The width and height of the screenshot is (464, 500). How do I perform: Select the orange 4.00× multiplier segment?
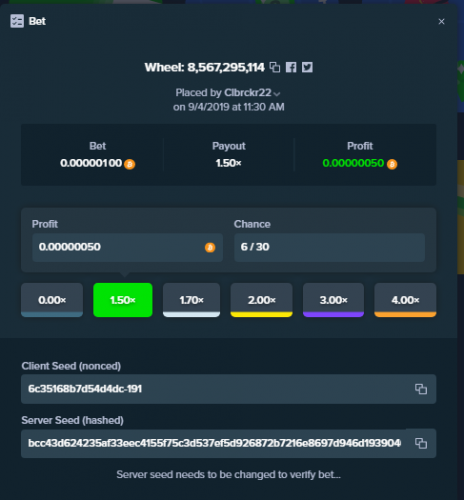point(405,300)
